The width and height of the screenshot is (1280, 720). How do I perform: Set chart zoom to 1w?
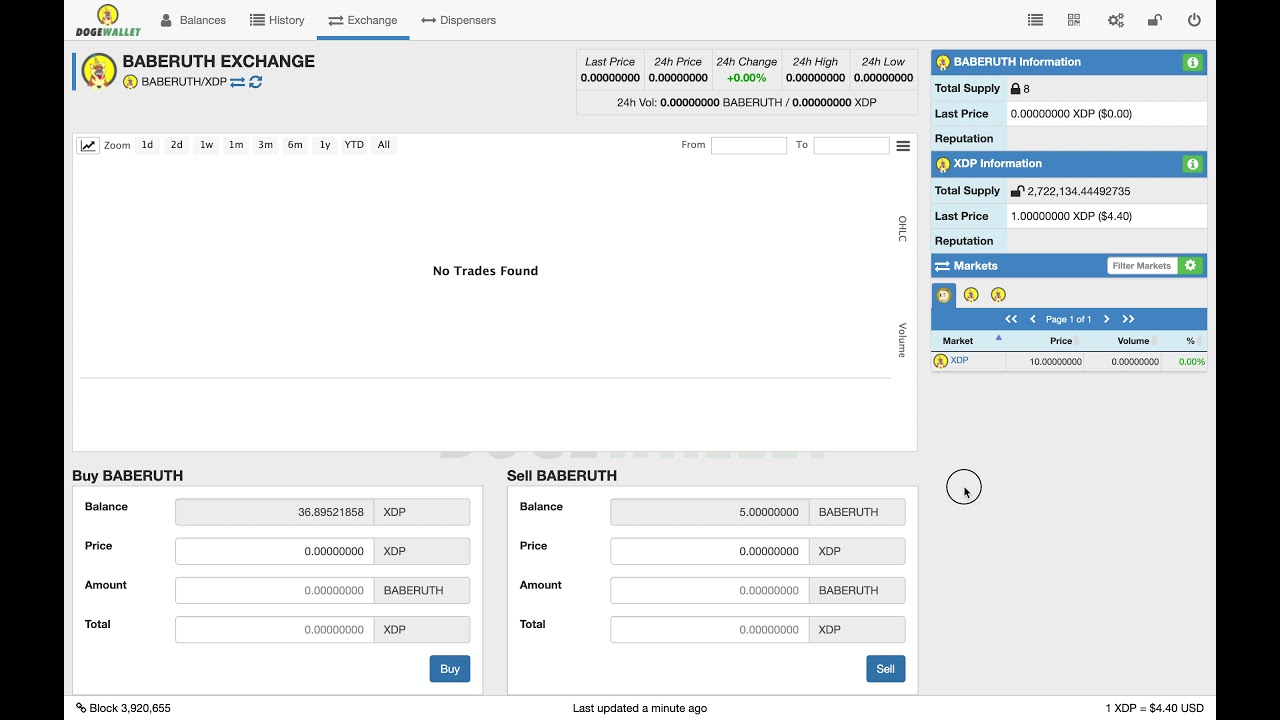tap(206, 145)
